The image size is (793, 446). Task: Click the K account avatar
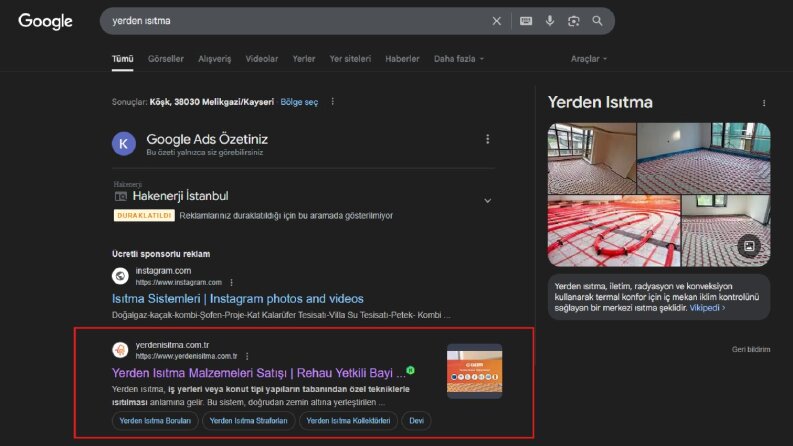click(123, 144)
